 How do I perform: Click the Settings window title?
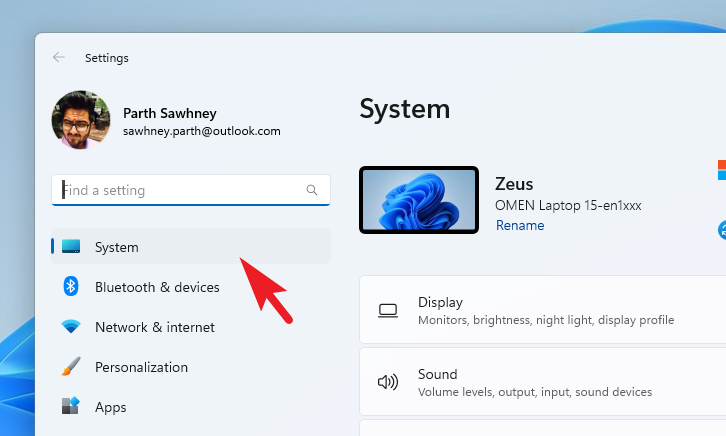[x=107, y=58]
